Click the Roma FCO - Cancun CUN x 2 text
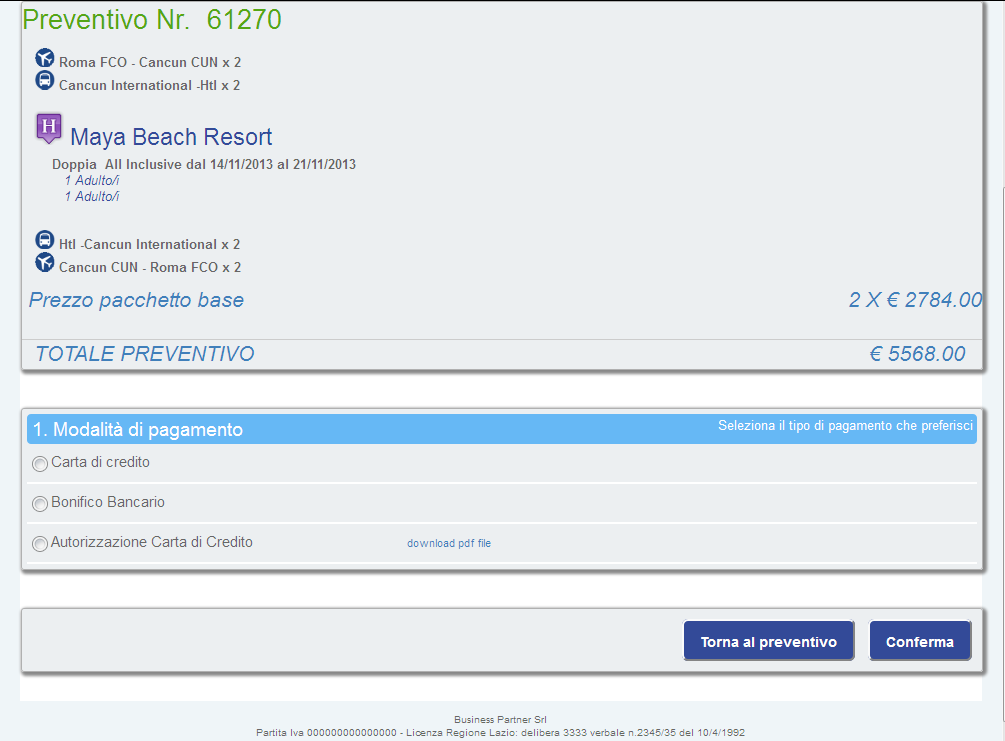 point(150,62)
